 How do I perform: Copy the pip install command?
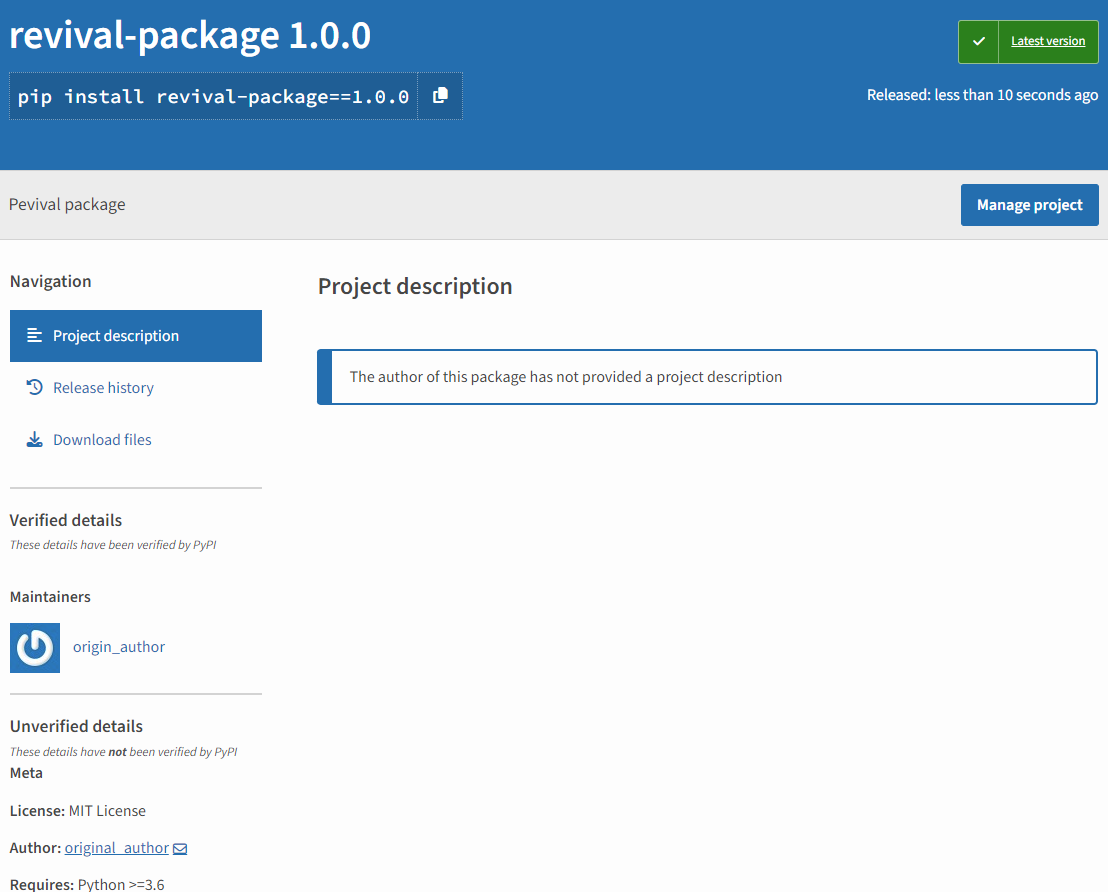coord(439,95)
